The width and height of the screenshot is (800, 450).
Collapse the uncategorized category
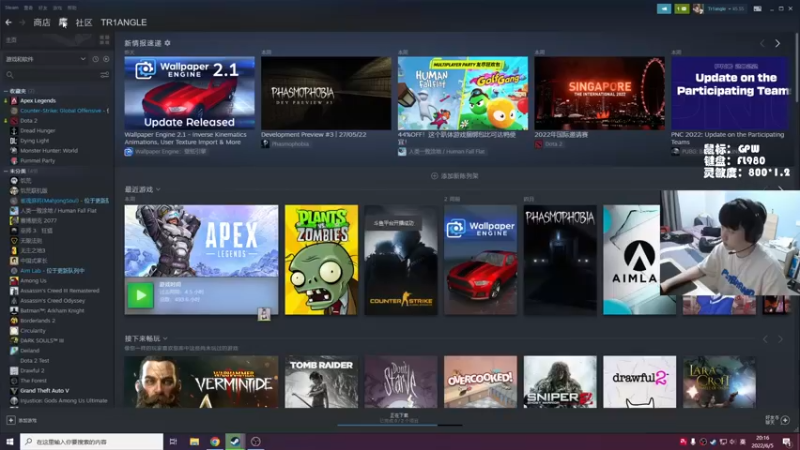pos(6,171)
